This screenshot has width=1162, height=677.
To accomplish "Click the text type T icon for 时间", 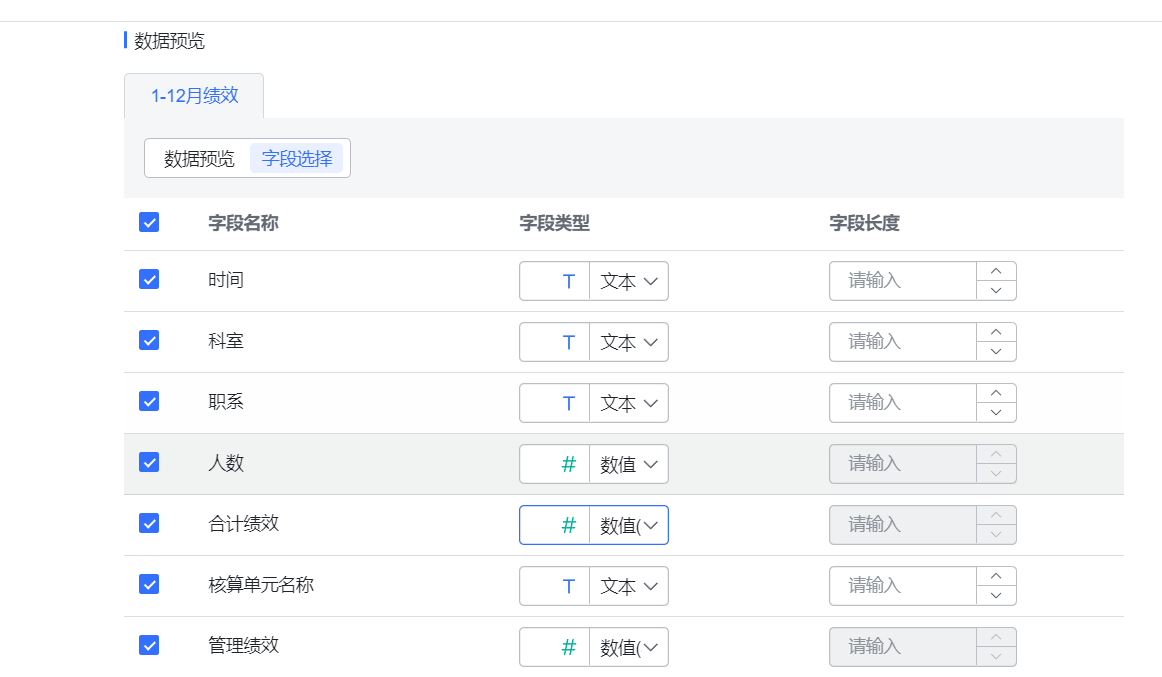I will click(x=568, y=281).
